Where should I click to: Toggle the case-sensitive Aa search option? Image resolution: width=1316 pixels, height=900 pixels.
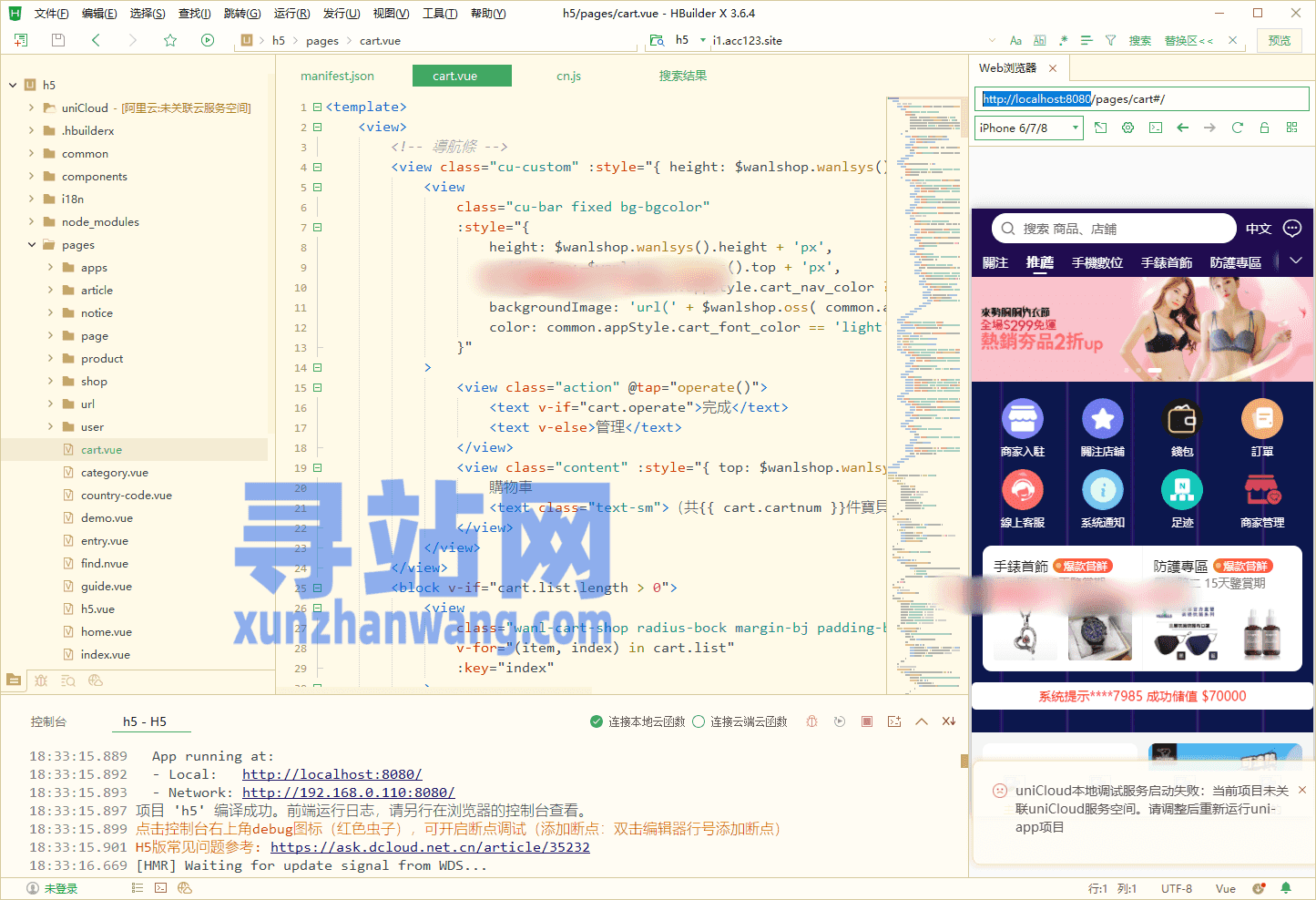click(x=1015, y=40)
